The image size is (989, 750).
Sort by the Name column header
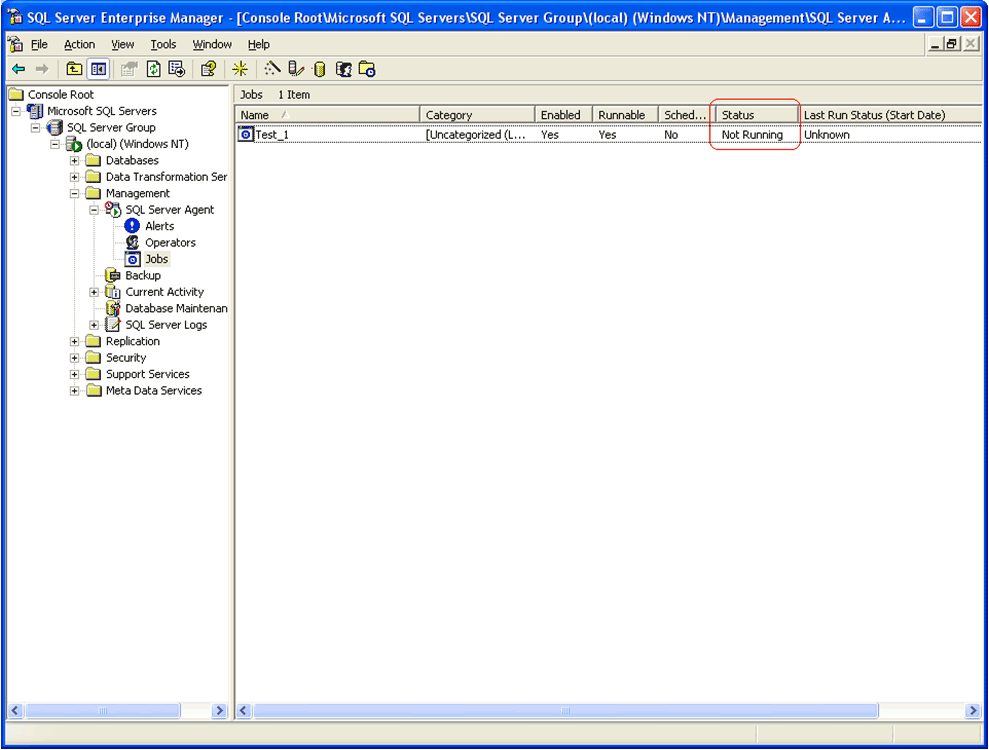click(327, 115)
